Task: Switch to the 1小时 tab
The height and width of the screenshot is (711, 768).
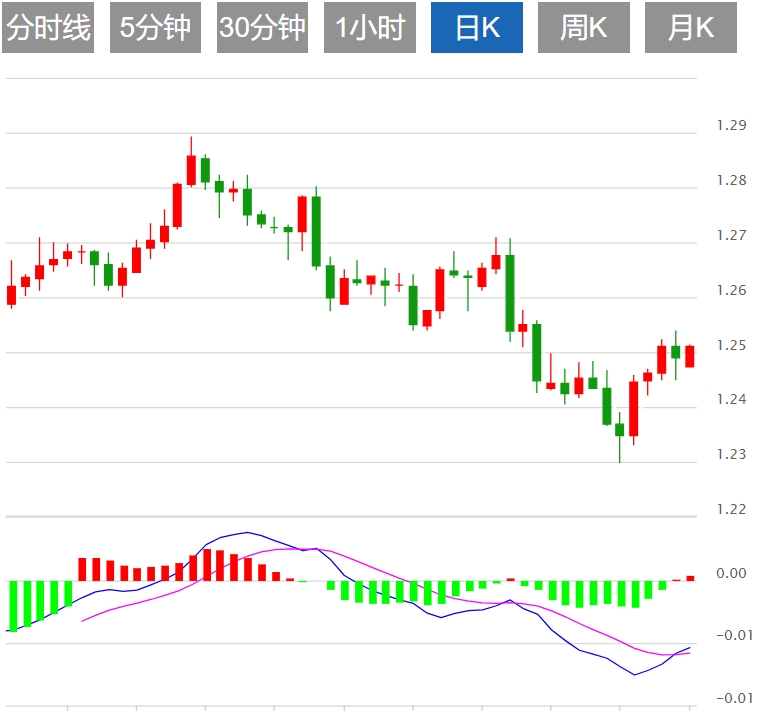Action: (370, 28)
